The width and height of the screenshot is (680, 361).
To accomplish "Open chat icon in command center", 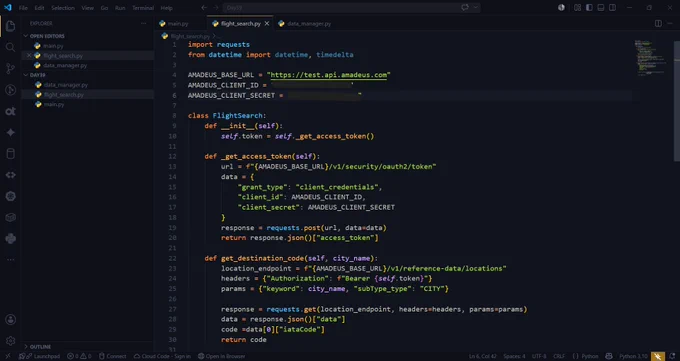I will click(x=465, y=8).
